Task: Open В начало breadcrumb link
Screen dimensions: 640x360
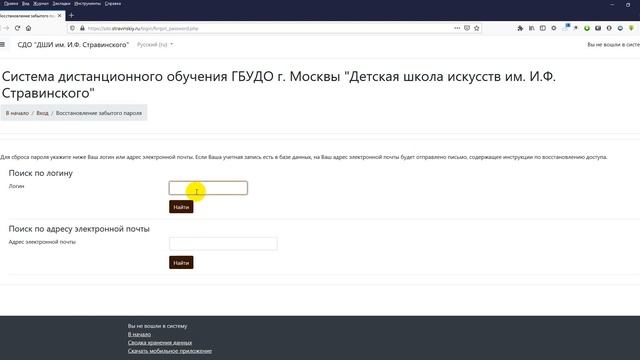Action: tap(17, 113)
